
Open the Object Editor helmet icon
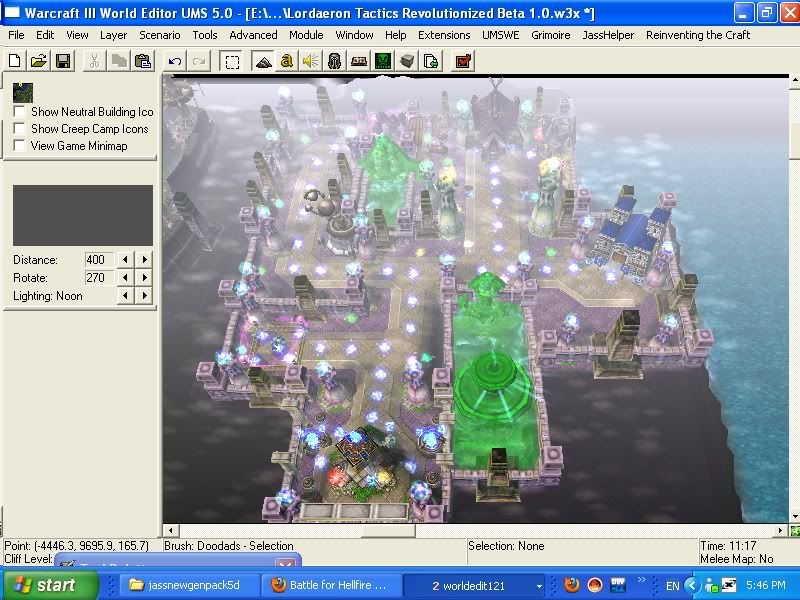pyautogui.click(x=335, y=61)
